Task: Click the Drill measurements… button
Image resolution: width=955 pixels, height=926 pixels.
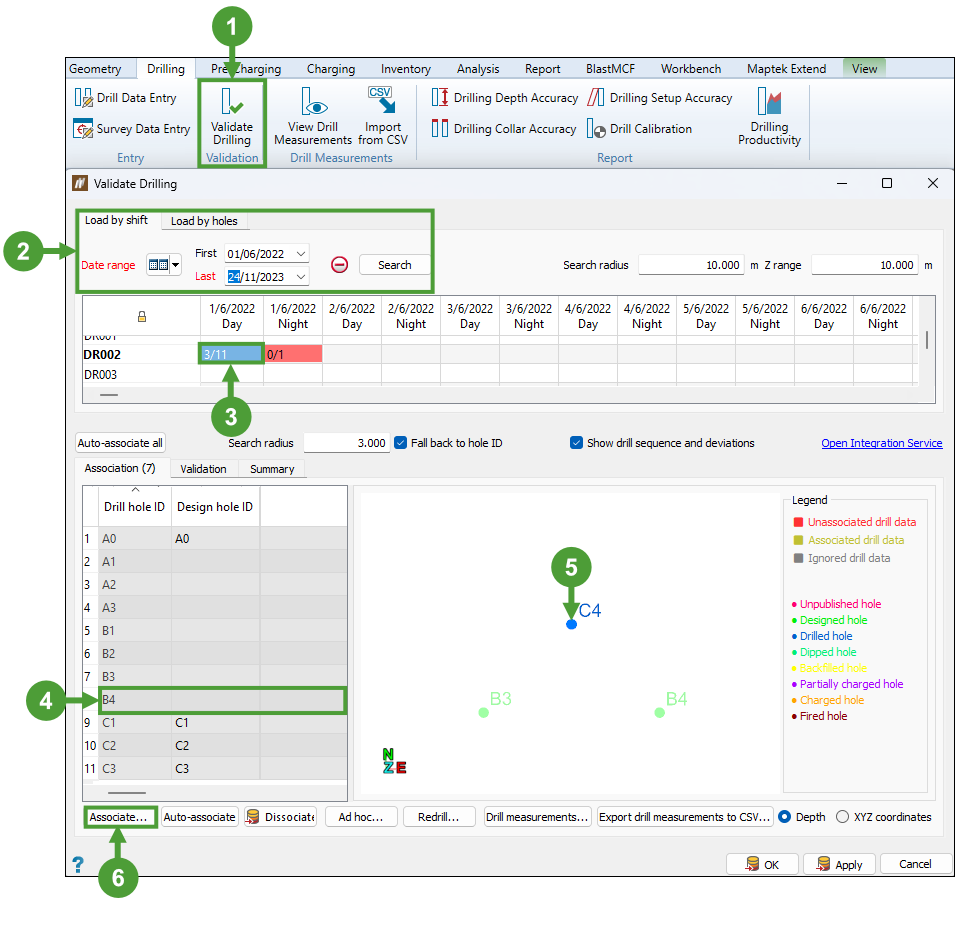Action: (537, 817)
